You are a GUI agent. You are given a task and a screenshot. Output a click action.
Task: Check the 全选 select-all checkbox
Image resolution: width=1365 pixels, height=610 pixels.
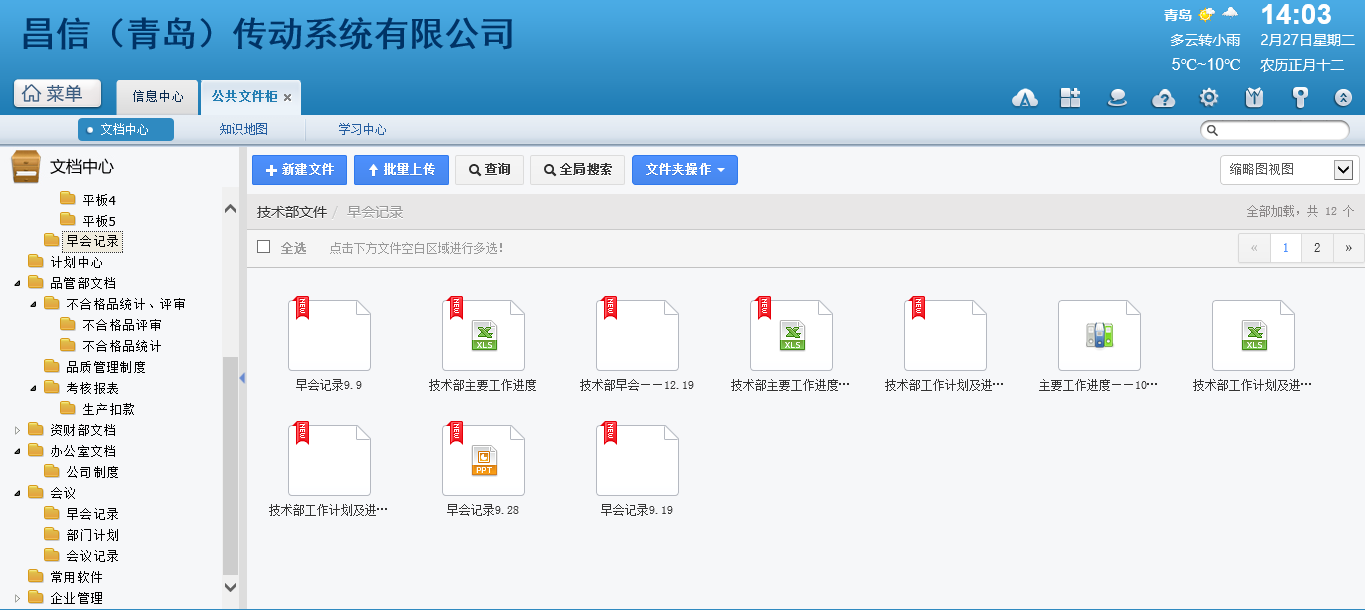point(264,247)
